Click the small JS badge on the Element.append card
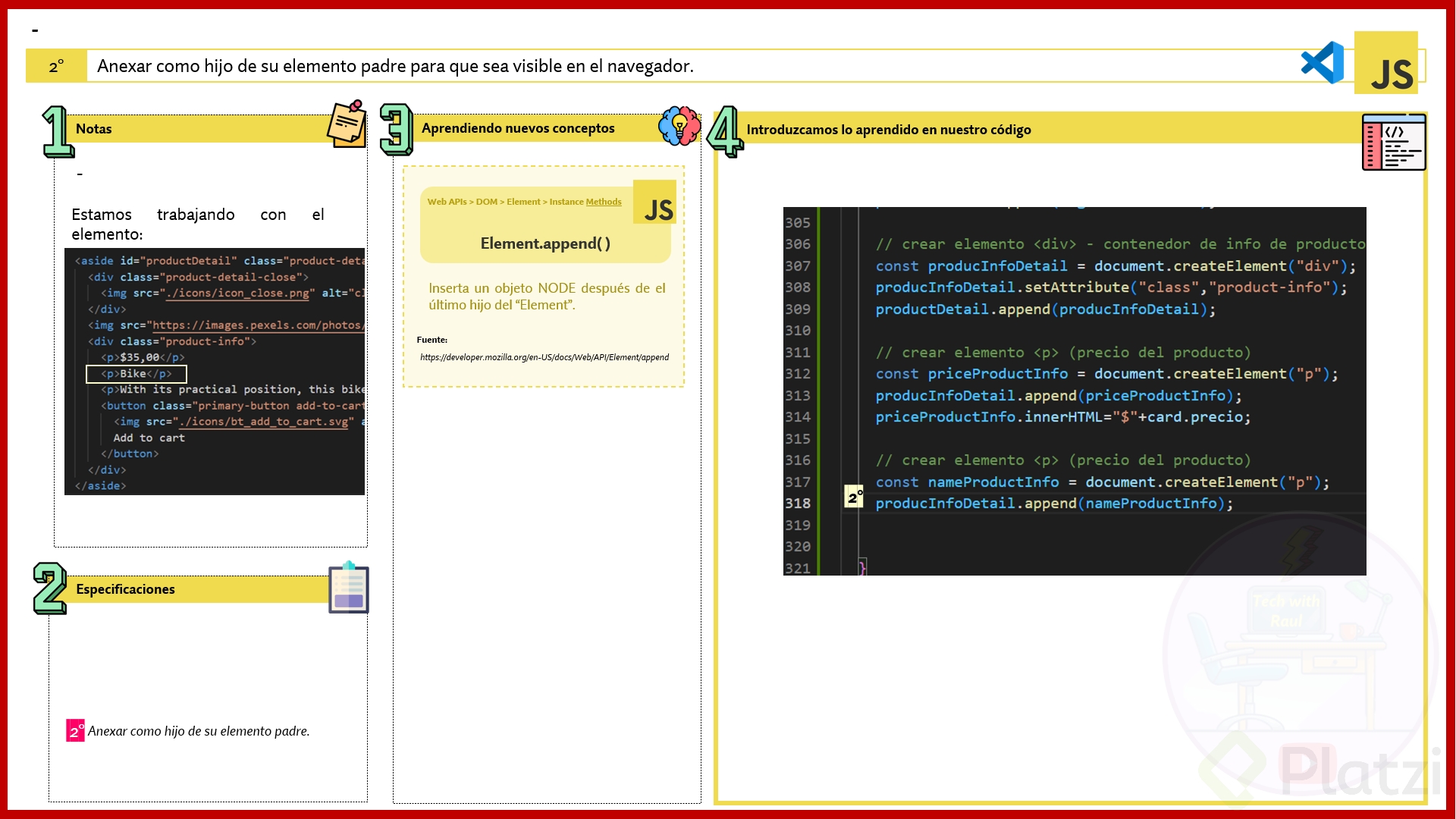The width and height of the screenshot is (1456, 819). pyautogui.click(x=654, y=202)
